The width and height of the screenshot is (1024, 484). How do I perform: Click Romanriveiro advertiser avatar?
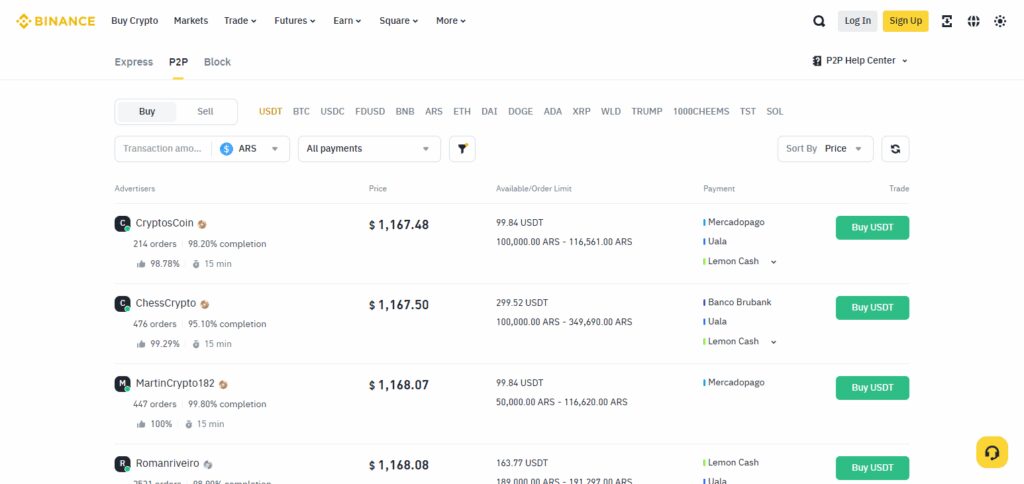(122, 464)
